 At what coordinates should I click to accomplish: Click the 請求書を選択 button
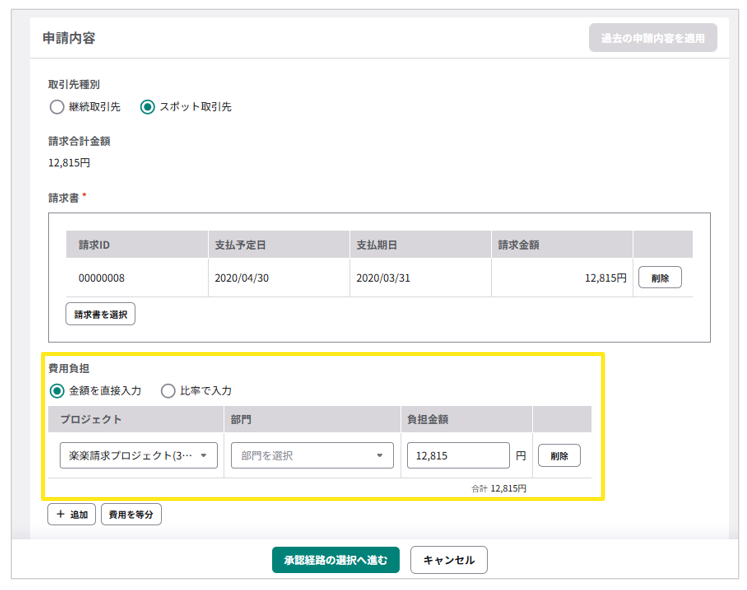click(100, 314)
